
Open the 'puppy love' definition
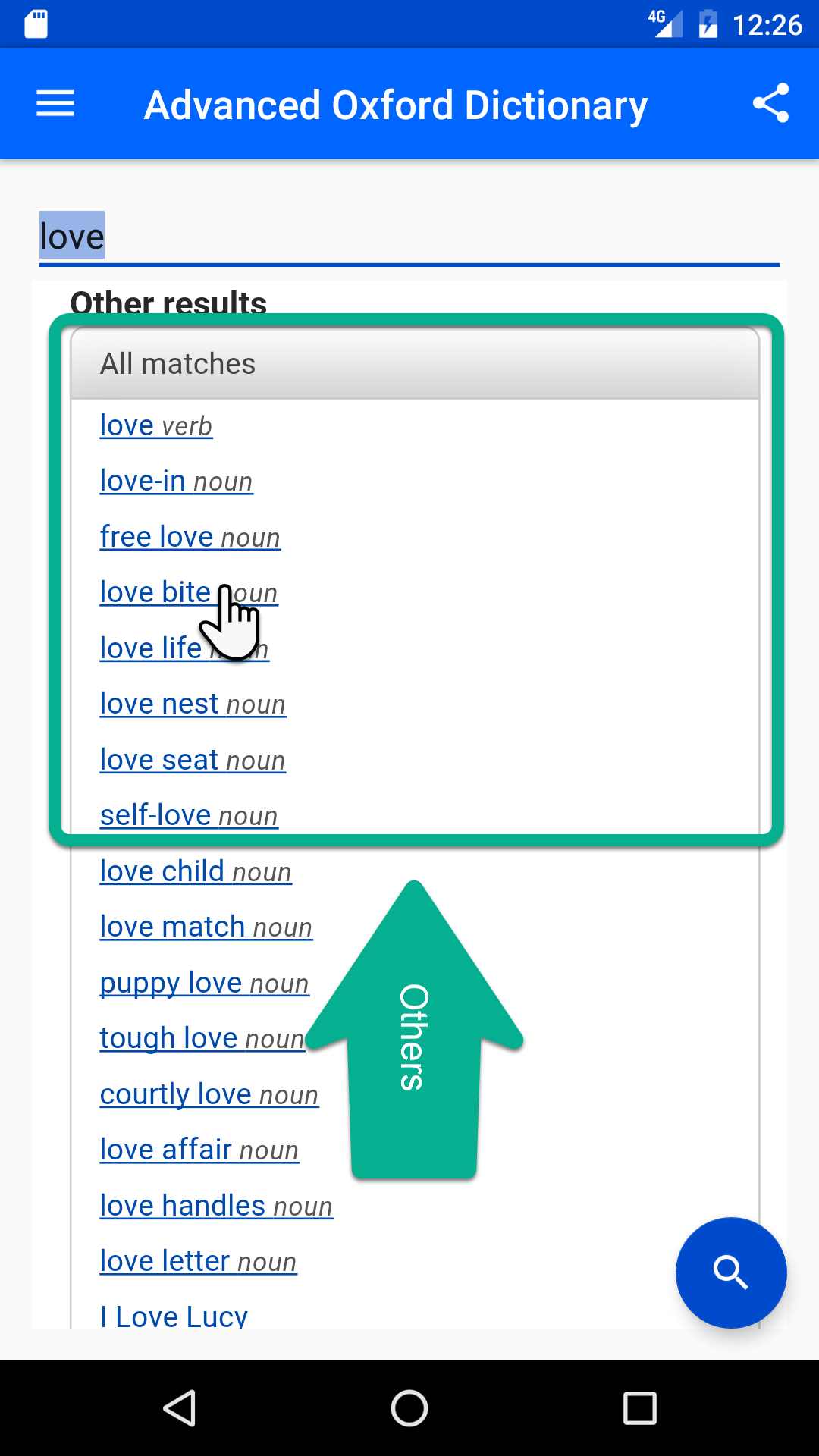coord(203,981)
